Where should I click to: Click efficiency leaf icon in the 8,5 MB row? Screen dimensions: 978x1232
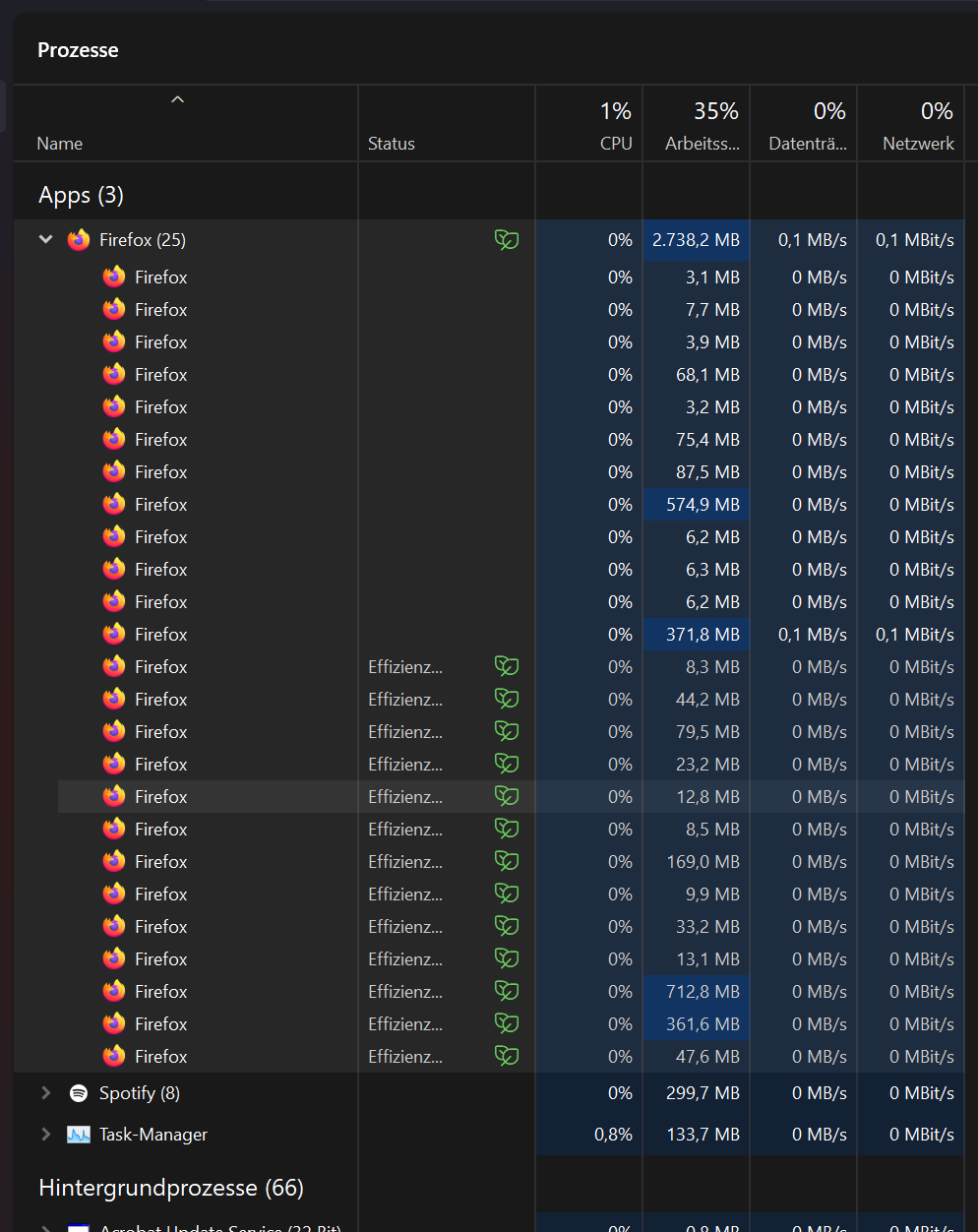coord(507,829)
